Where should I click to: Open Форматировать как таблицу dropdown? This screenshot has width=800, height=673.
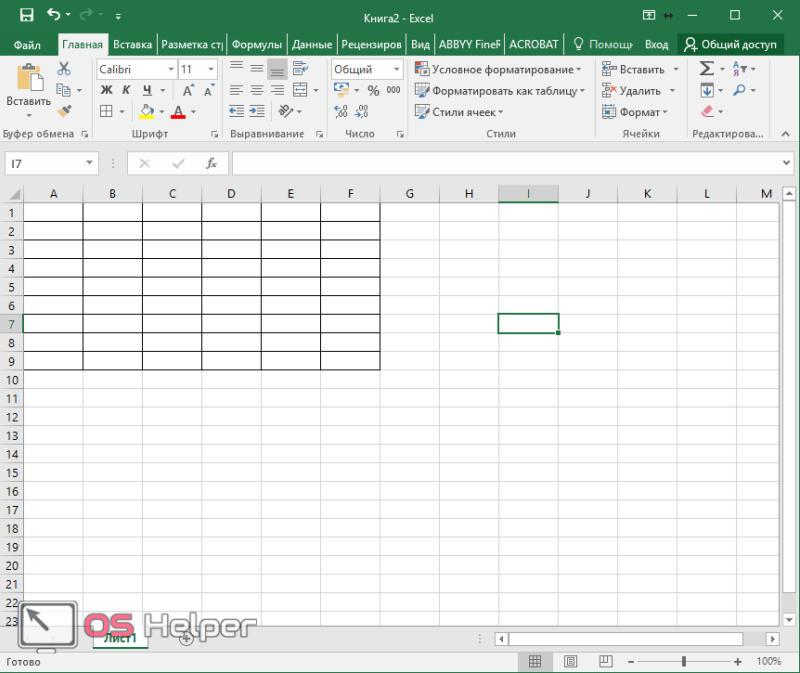click(x=499, y=90)
